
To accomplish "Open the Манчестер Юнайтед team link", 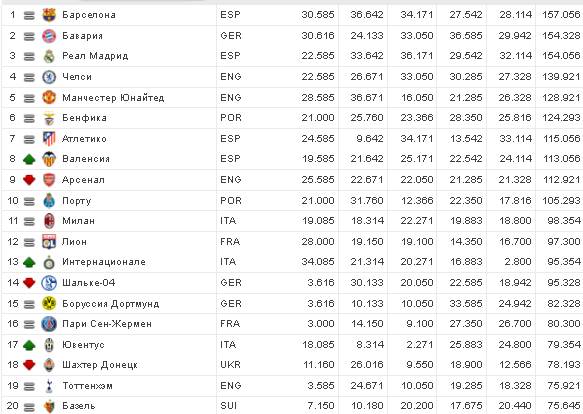I will point(113,98).
